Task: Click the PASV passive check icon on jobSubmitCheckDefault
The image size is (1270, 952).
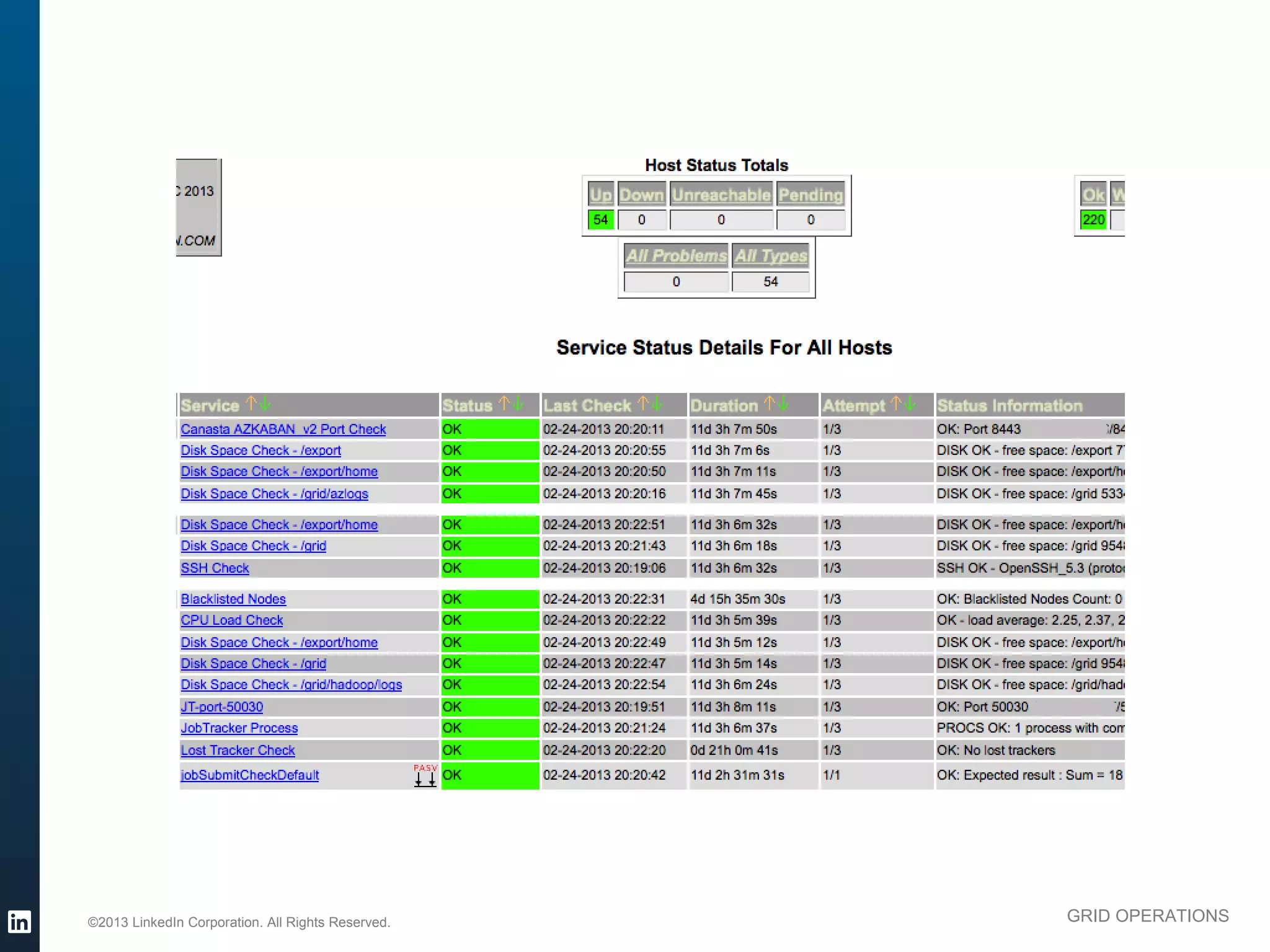Action: click(x=425, y=775)
